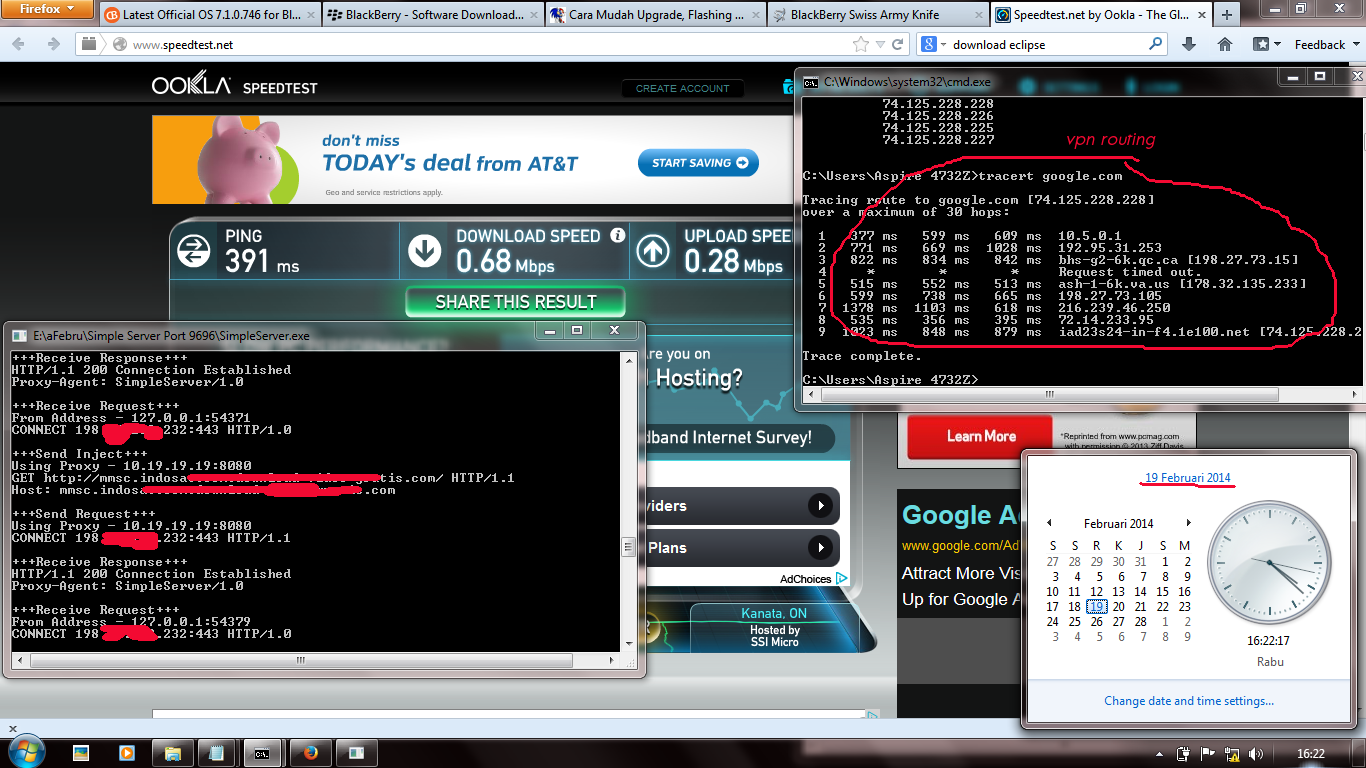The image size is (1366, 768).
Task: Click the cmd.exe window title icon
Action: pyautogui.click(x=813, y=82)
